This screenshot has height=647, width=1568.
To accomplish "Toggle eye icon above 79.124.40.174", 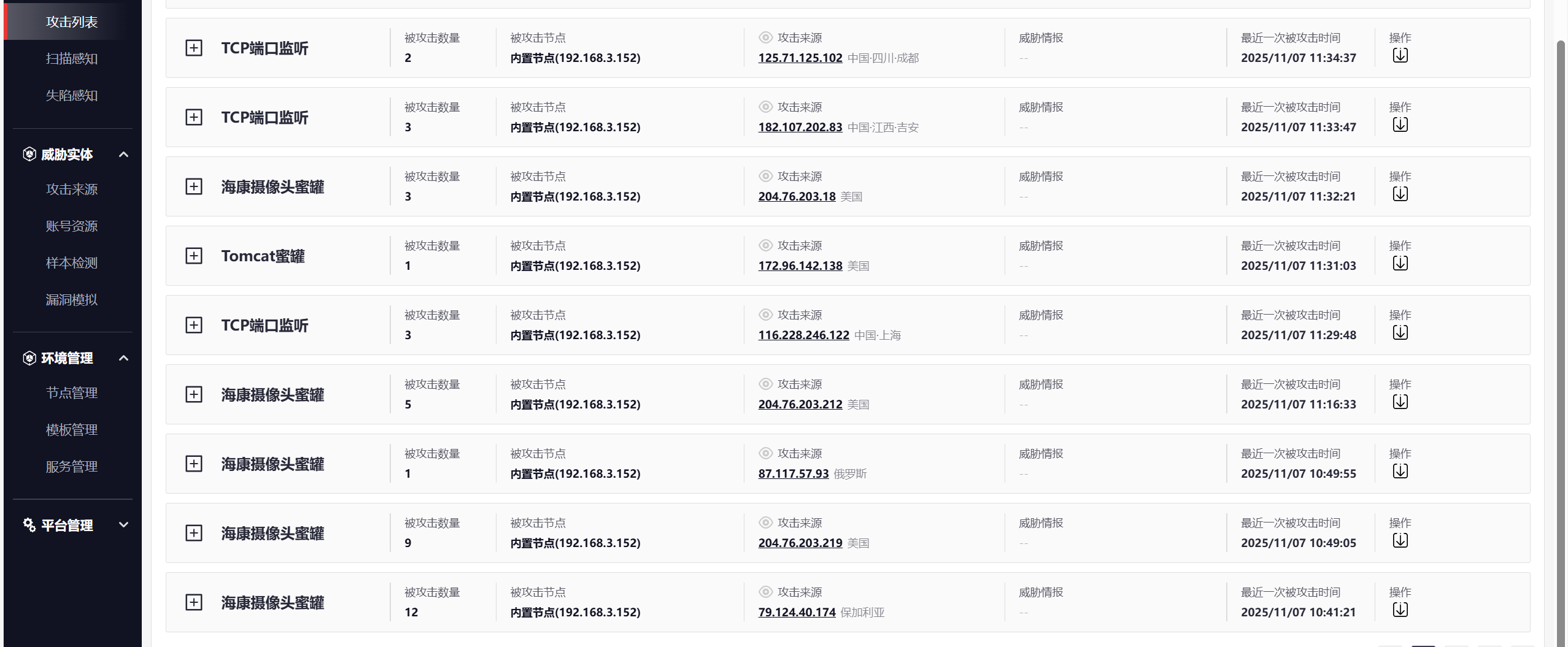I will 765,592.
